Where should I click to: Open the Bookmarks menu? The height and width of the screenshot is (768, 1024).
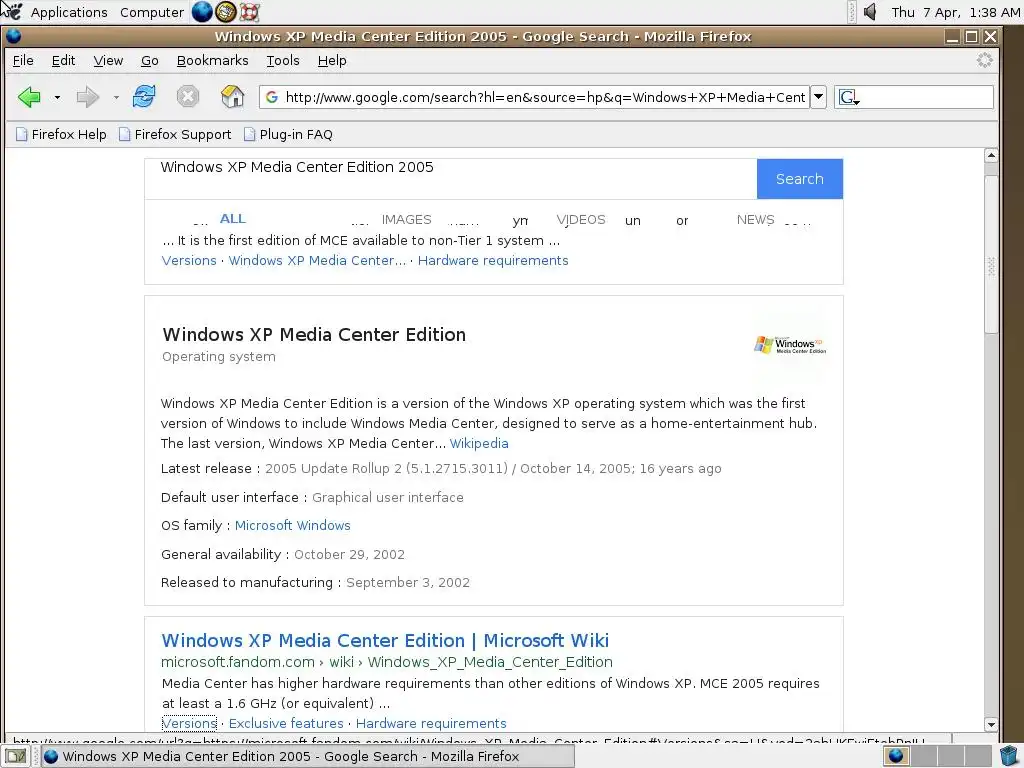(212, 61)
